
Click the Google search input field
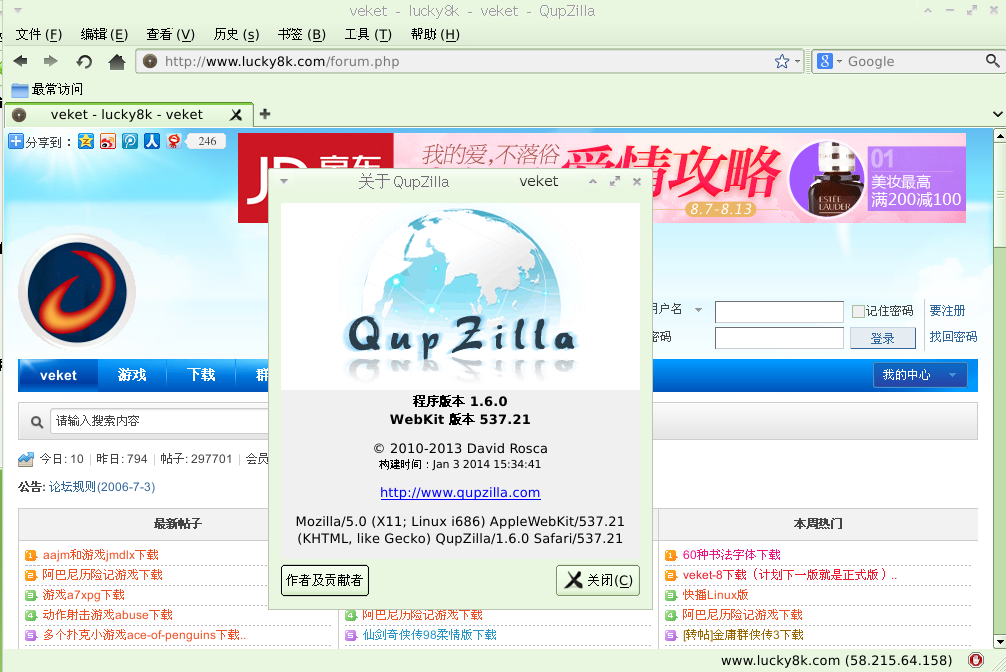point(914,62)
